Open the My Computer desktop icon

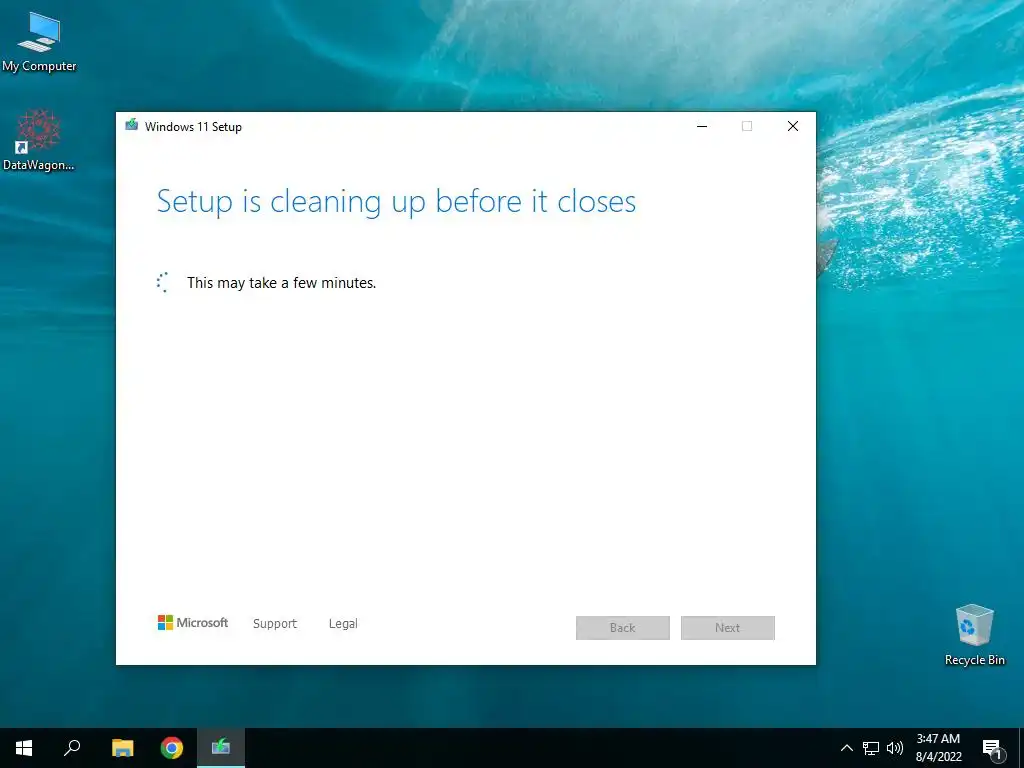pos(39,42)
